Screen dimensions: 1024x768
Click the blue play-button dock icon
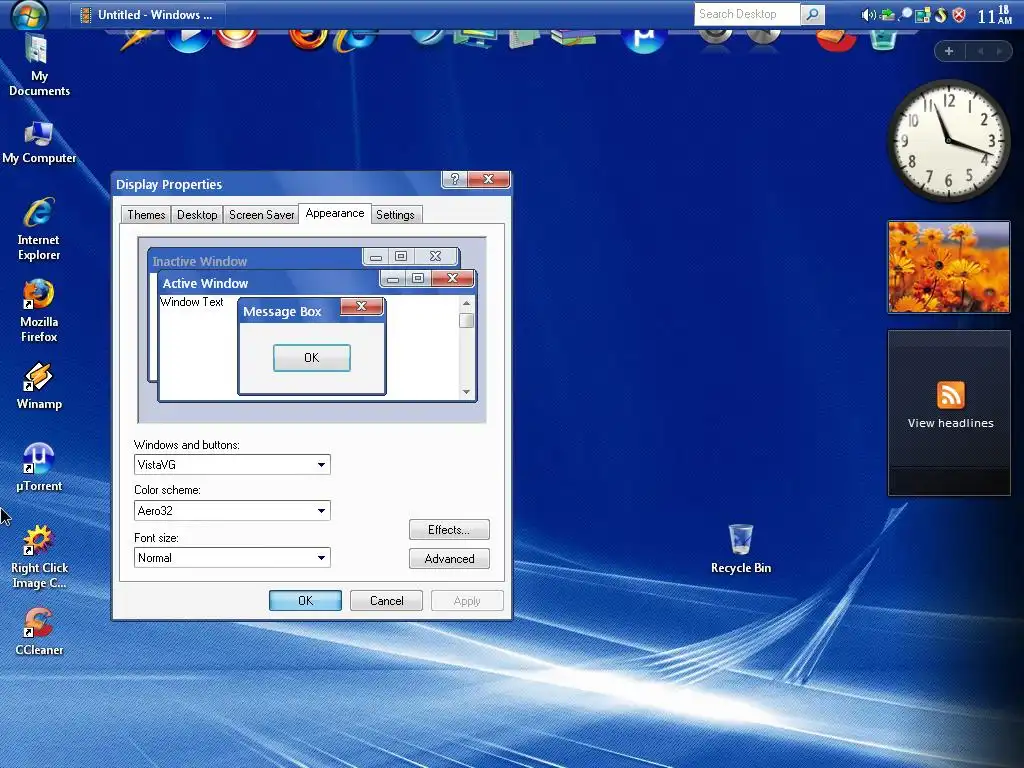click(188, 39)
